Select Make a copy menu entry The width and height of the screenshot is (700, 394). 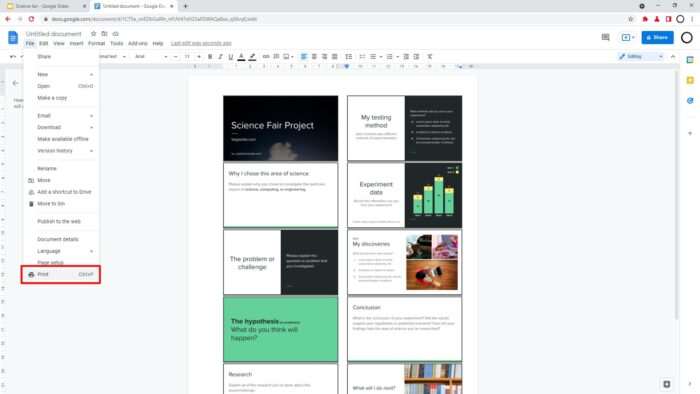(61, 98)
